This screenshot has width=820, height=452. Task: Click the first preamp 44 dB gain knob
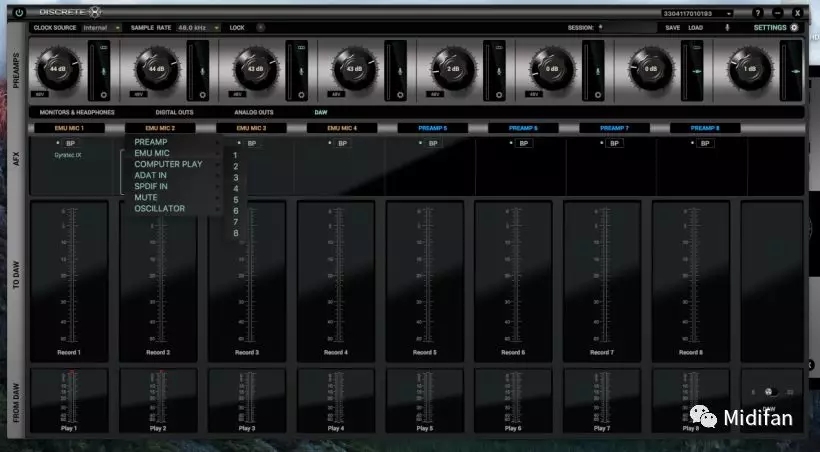click(x=56, y=69)
